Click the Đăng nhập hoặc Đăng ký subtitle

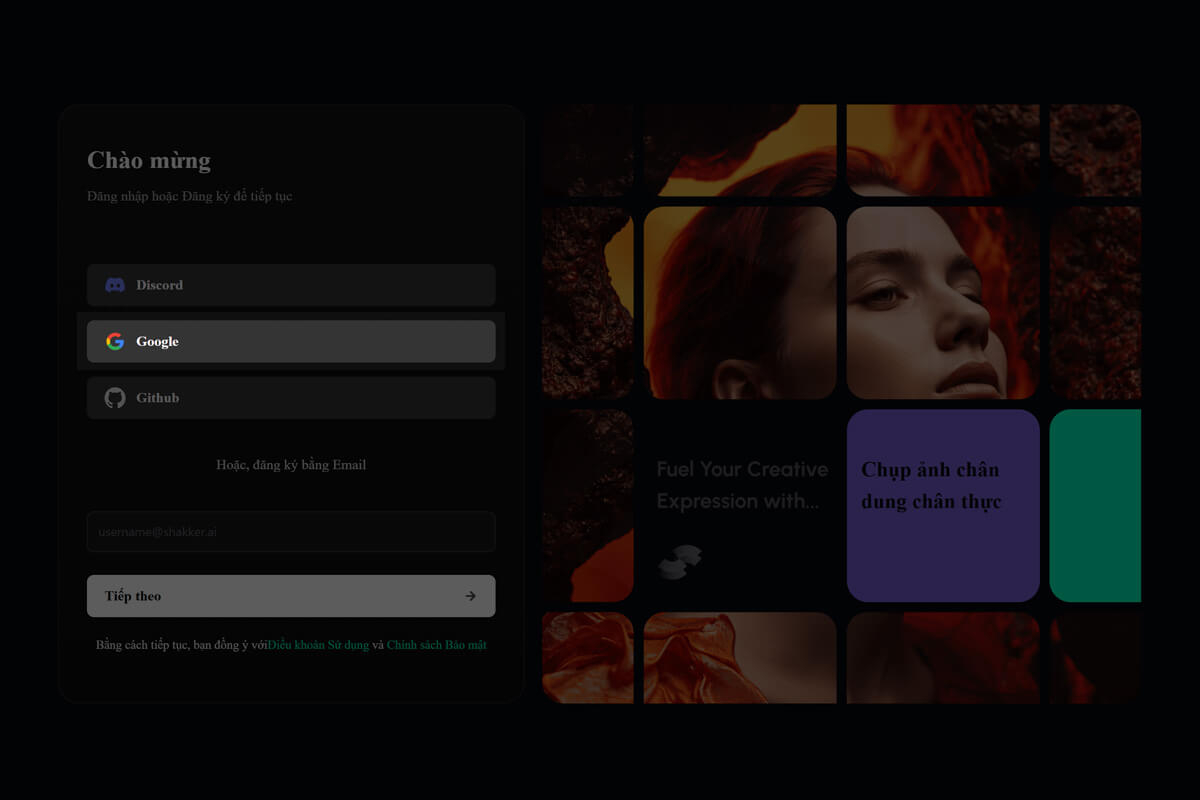(x=190, y=196)
